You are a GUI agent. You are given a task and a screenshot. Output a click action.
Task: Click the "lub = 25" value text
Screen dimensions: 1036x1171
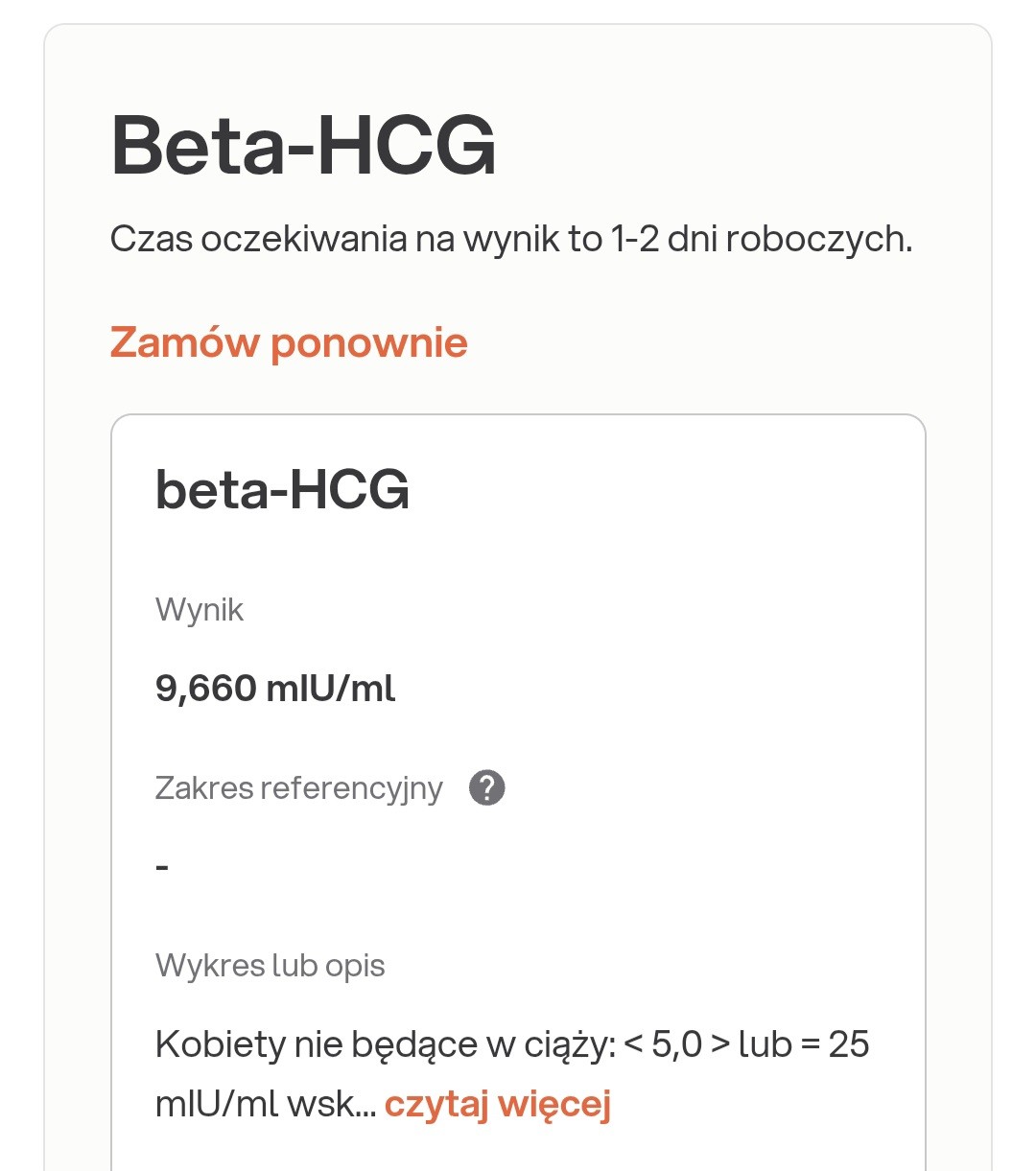click(804, 1044)
